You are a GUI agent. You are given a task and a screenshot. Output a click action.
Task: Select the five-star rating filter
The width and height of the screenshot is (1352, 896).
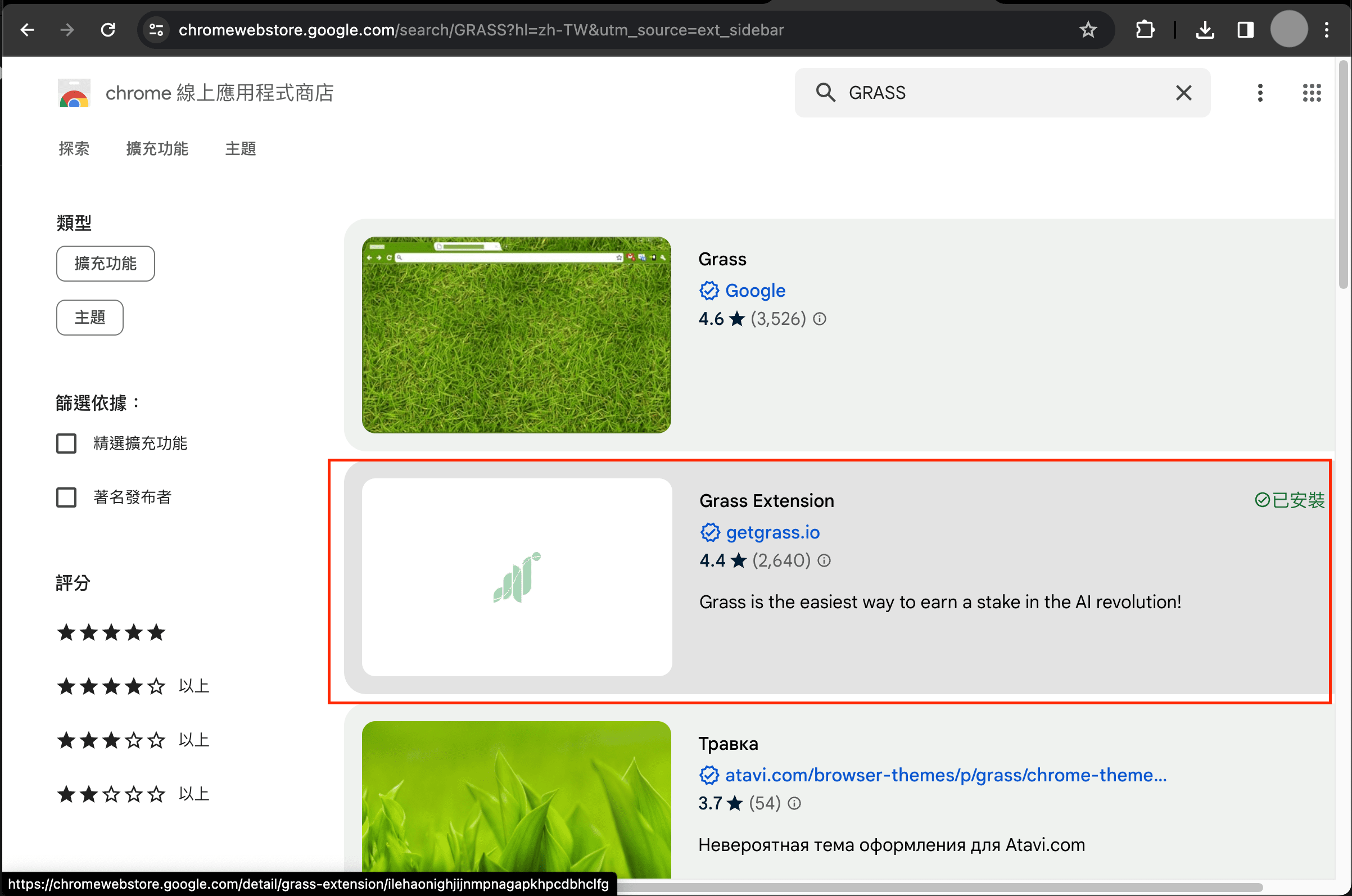111,632
